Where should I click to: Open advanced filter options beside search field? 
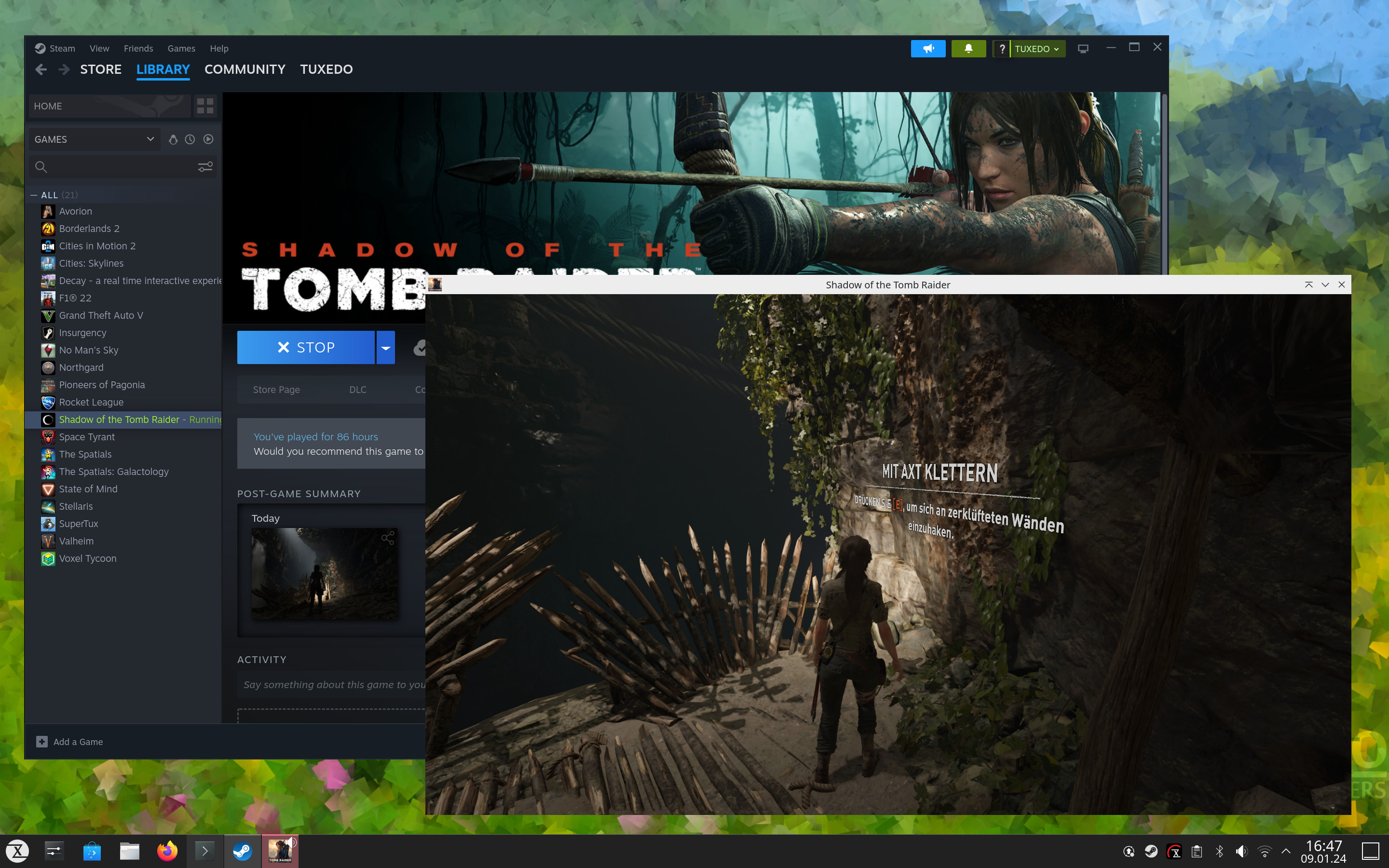(205, 166)
